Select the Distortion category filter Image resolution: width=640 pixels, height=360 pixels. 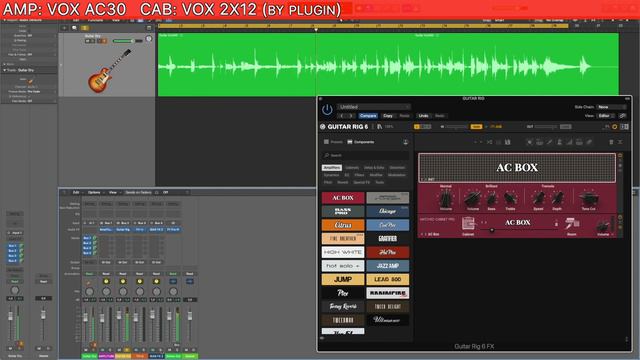pos(397,168)
